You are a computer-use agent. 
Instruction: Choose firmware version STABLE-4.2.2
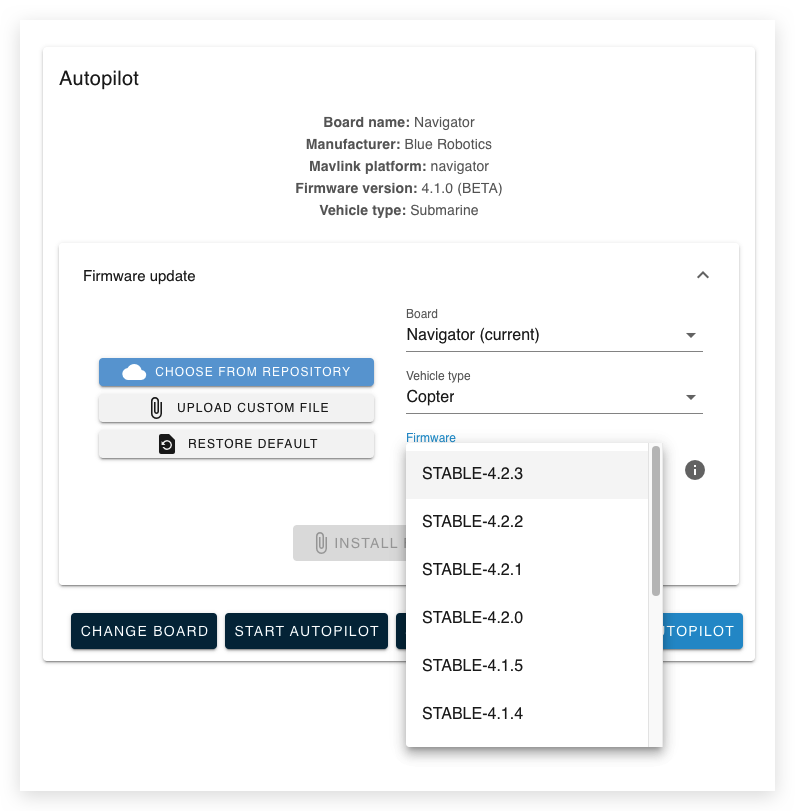[x=471, y=521]
